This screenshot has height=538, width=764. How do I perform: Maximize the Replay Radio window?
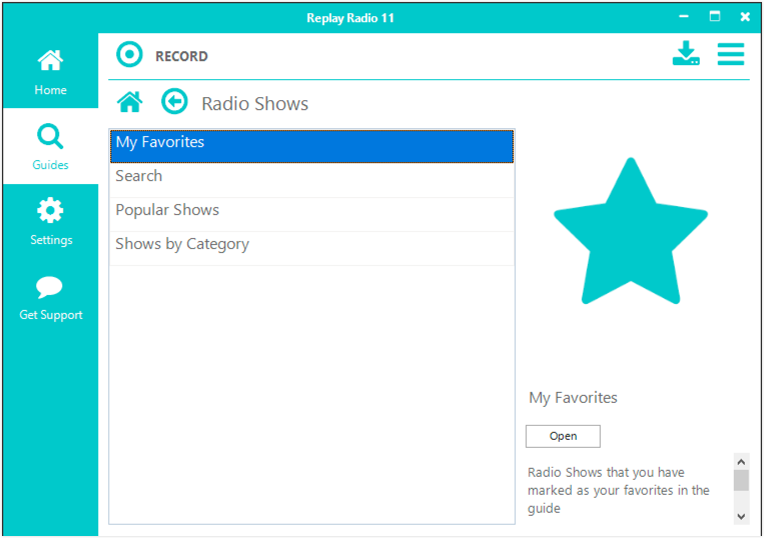(x=714, y=17)
